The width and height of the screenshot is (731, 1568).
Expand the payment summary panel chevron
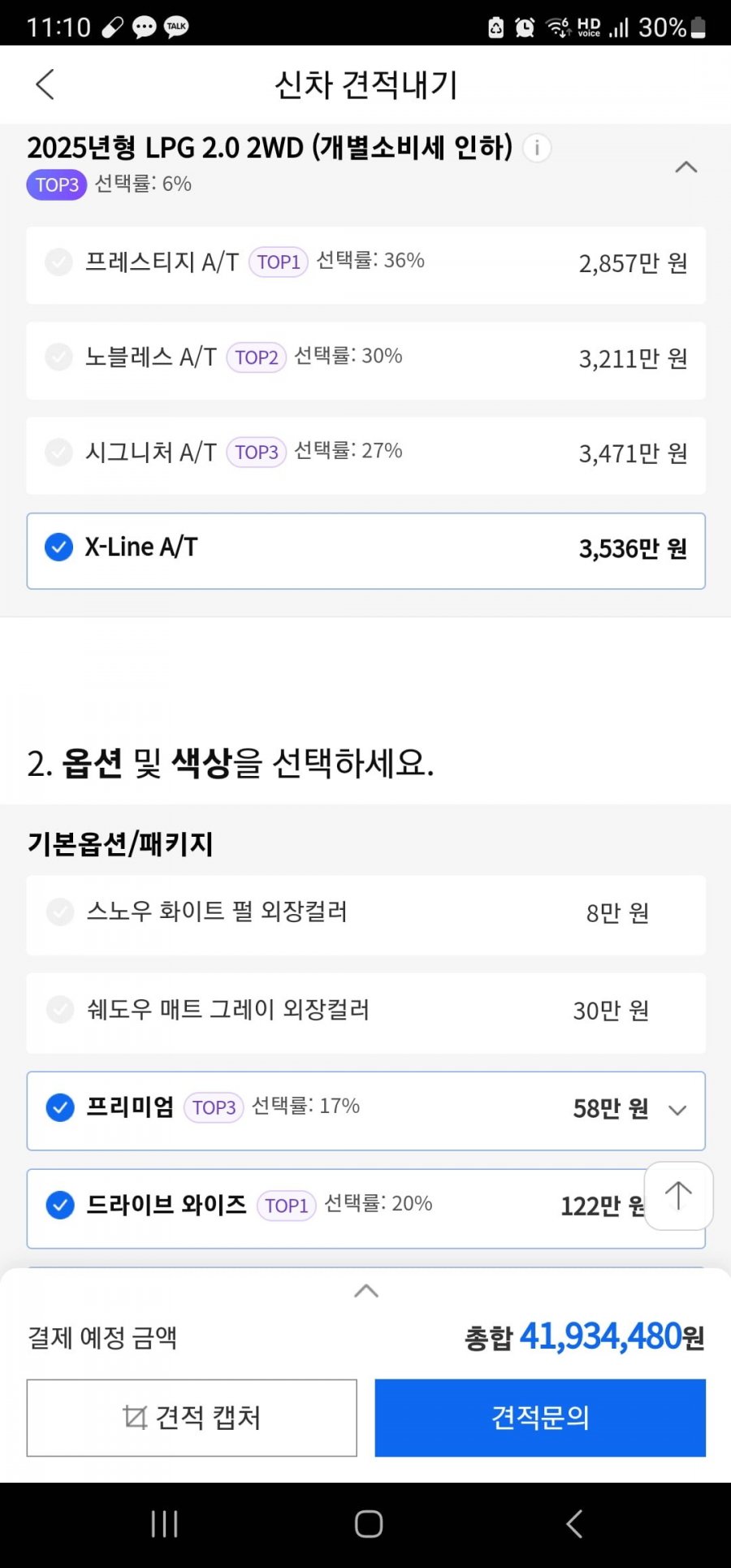pyautogui.click(x=366, y=1291)
